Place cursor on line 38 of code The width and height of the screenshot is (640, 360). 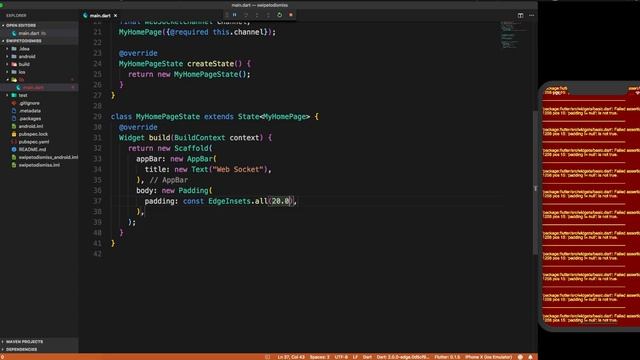coord(140,211)
